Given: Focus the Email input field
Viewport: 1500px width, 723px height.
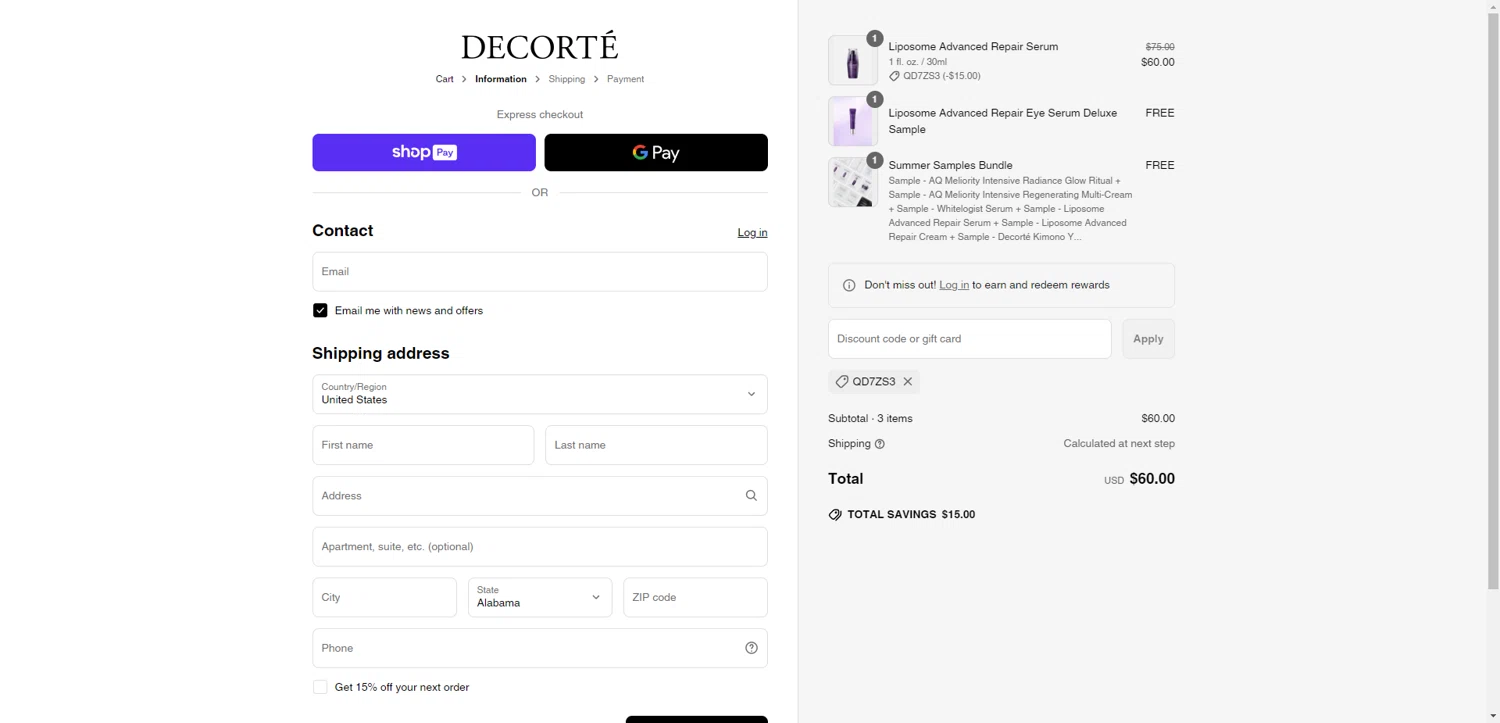Looking at the screenshot, I should [539, 271].
